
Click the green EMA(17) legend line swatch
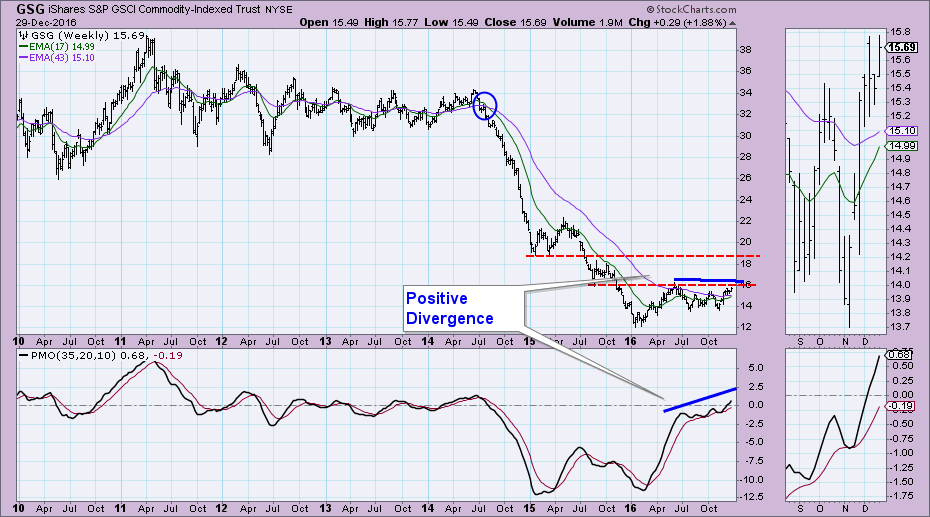click(x=24, y=47)
